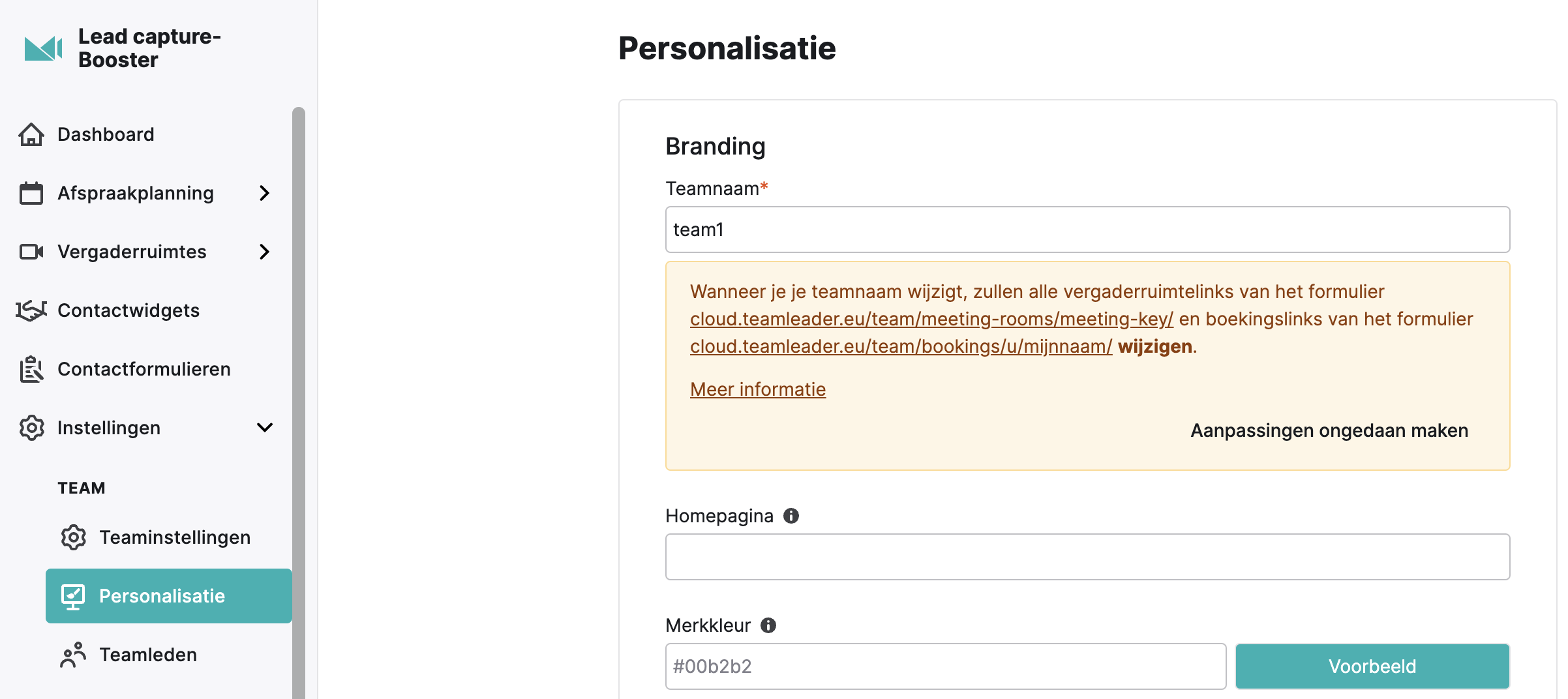Click the Instellingen gear icon
The height and width of the screenshot is (699, 1568).
click(x=31, y=428)
